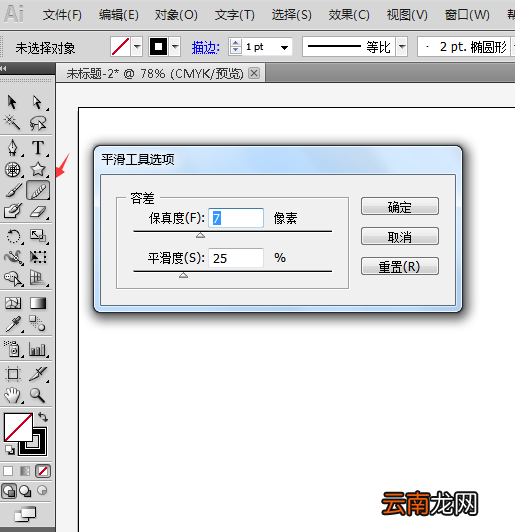Open the 效果(C) menu
515x532 pixels.
click(349, 15)
